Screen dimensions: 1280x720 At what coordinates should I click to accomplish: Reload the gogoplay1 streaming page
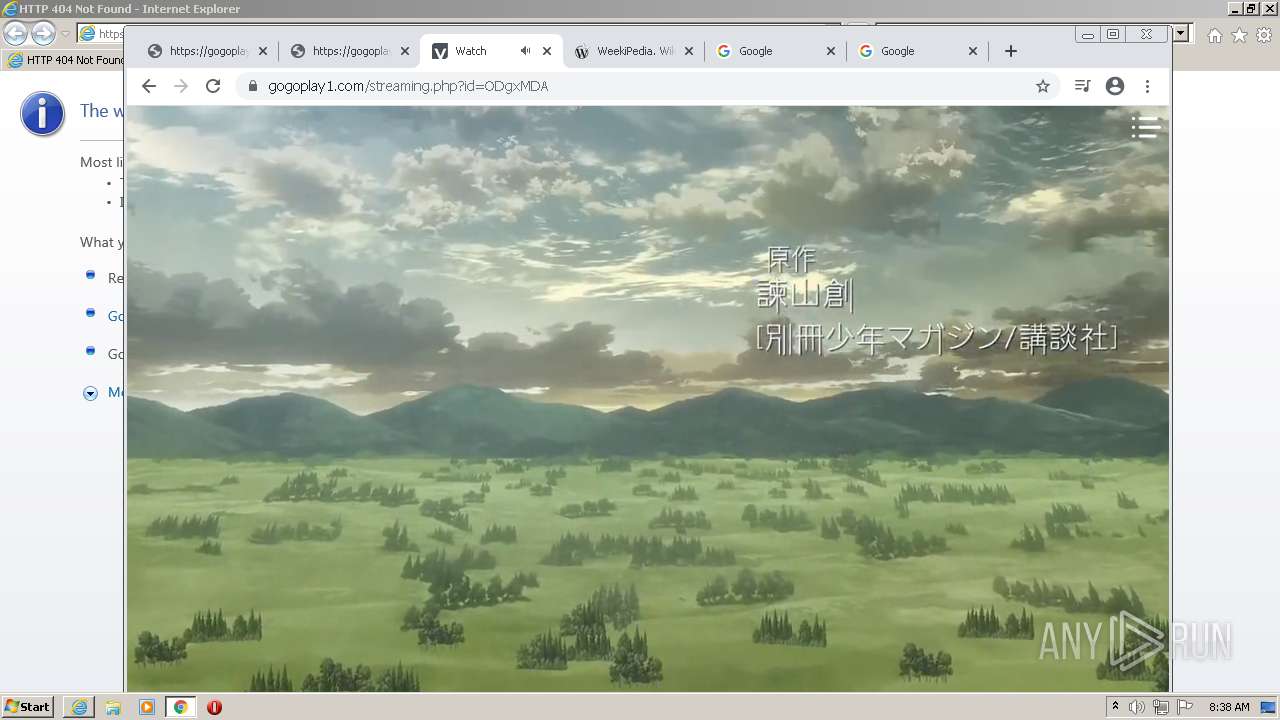click(213, 86)
